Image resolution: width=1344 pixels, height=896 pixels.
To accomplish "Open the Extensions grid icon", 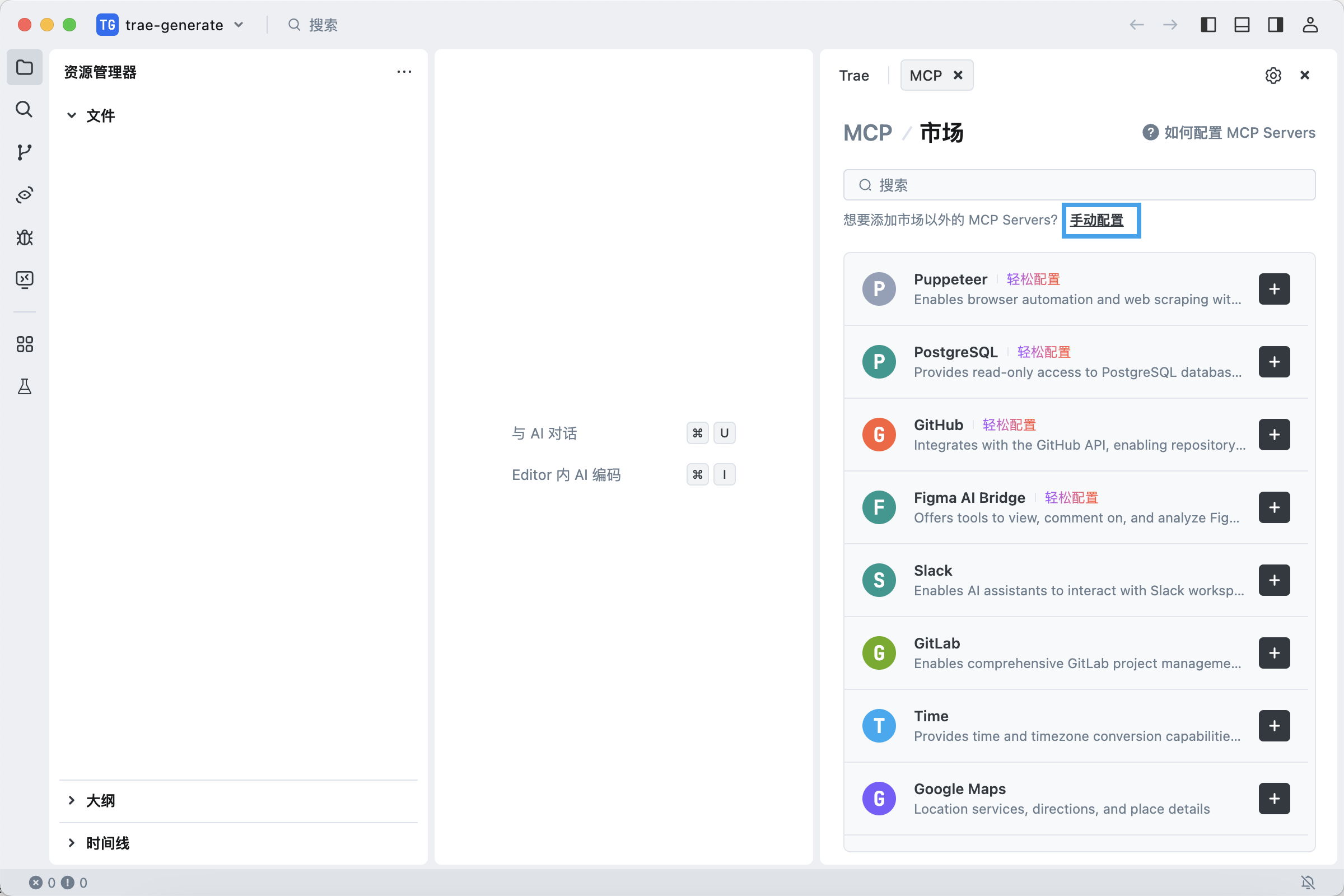I will (x=24, y=344).
